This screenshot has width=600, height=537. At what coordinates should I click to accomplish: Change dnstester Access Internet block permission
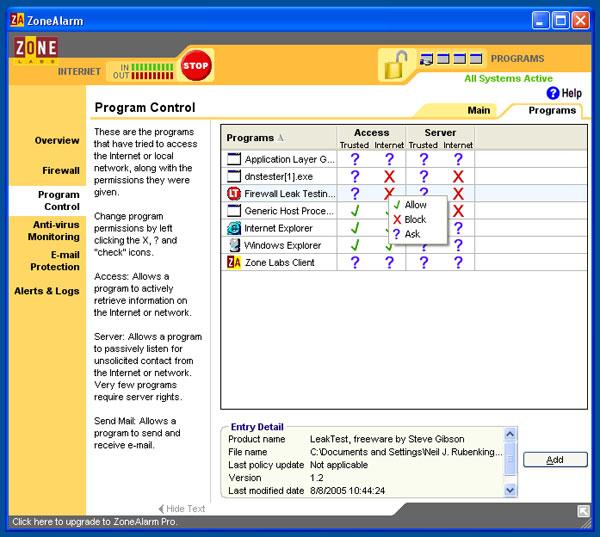pos(389,176)
